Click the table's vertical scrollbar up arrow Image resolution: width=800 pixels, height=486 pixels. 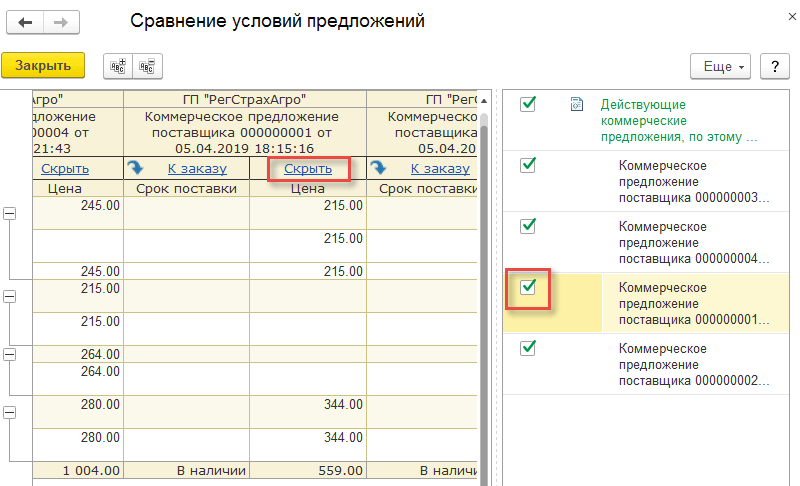click(x=484, y=100)
